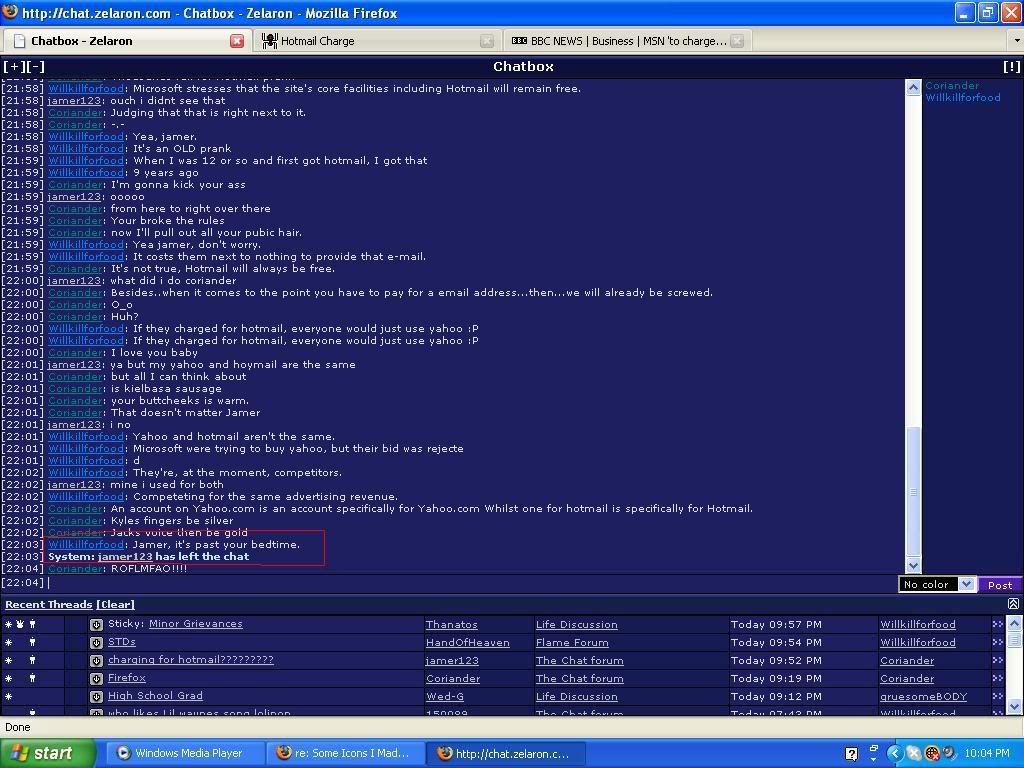Click the [!] button in Chatbox header
This screenshot has height=768, width=1024.
point(1012,67)
